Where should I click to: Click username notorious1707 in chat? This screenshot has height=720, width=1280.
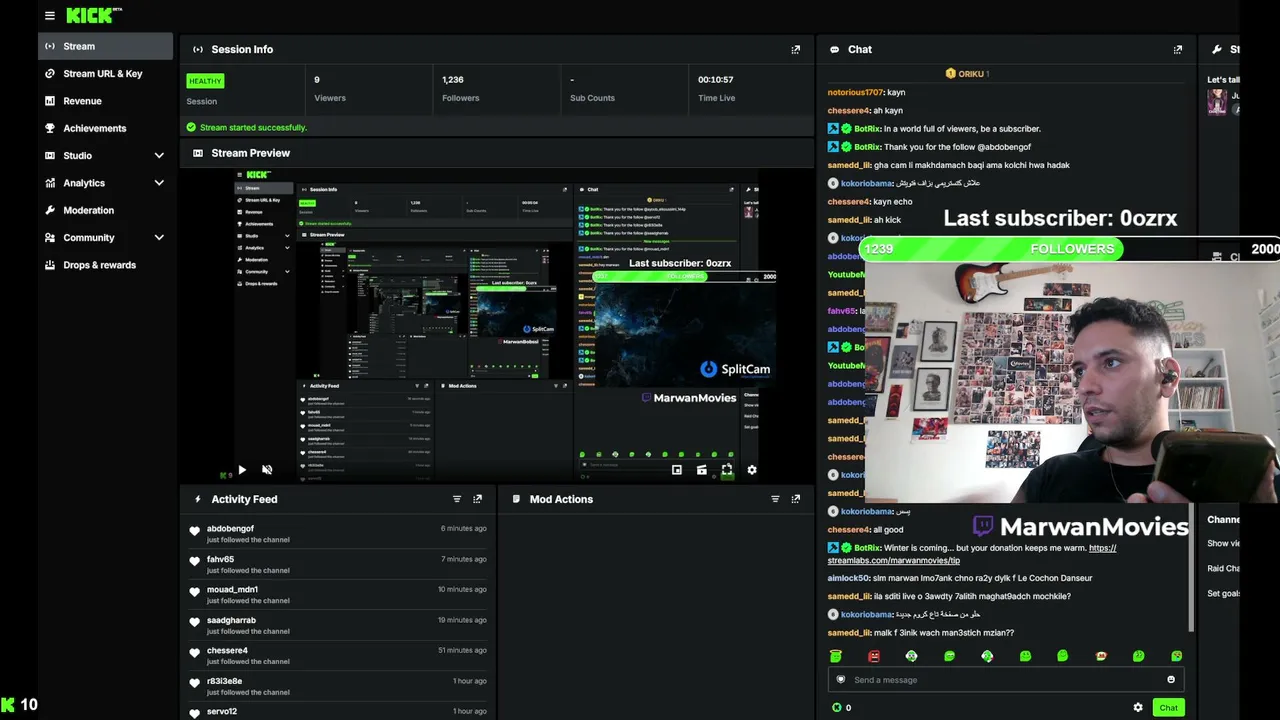855,92
